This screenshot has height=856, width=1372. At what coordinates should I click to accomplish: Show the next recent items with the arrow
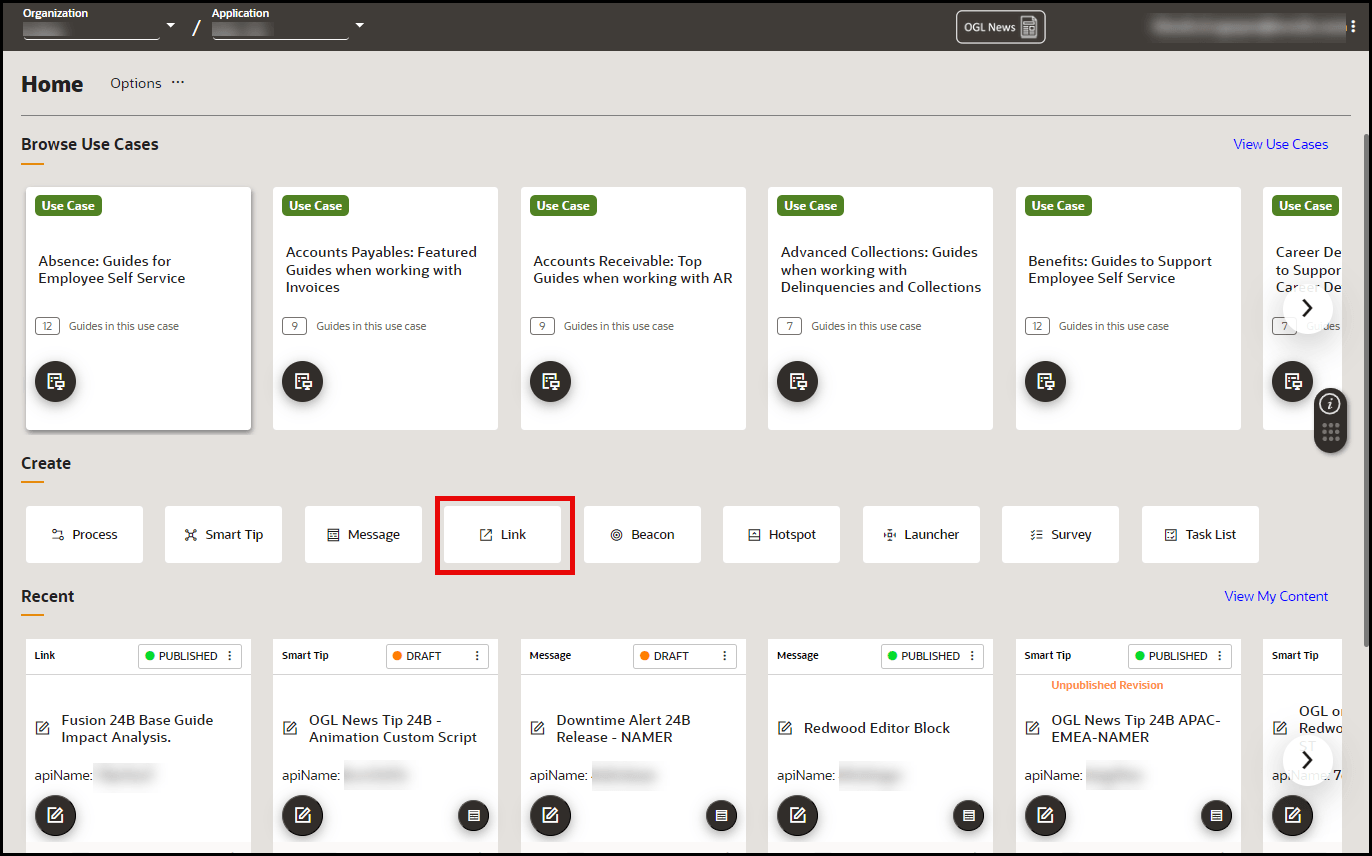[1307, 760]
